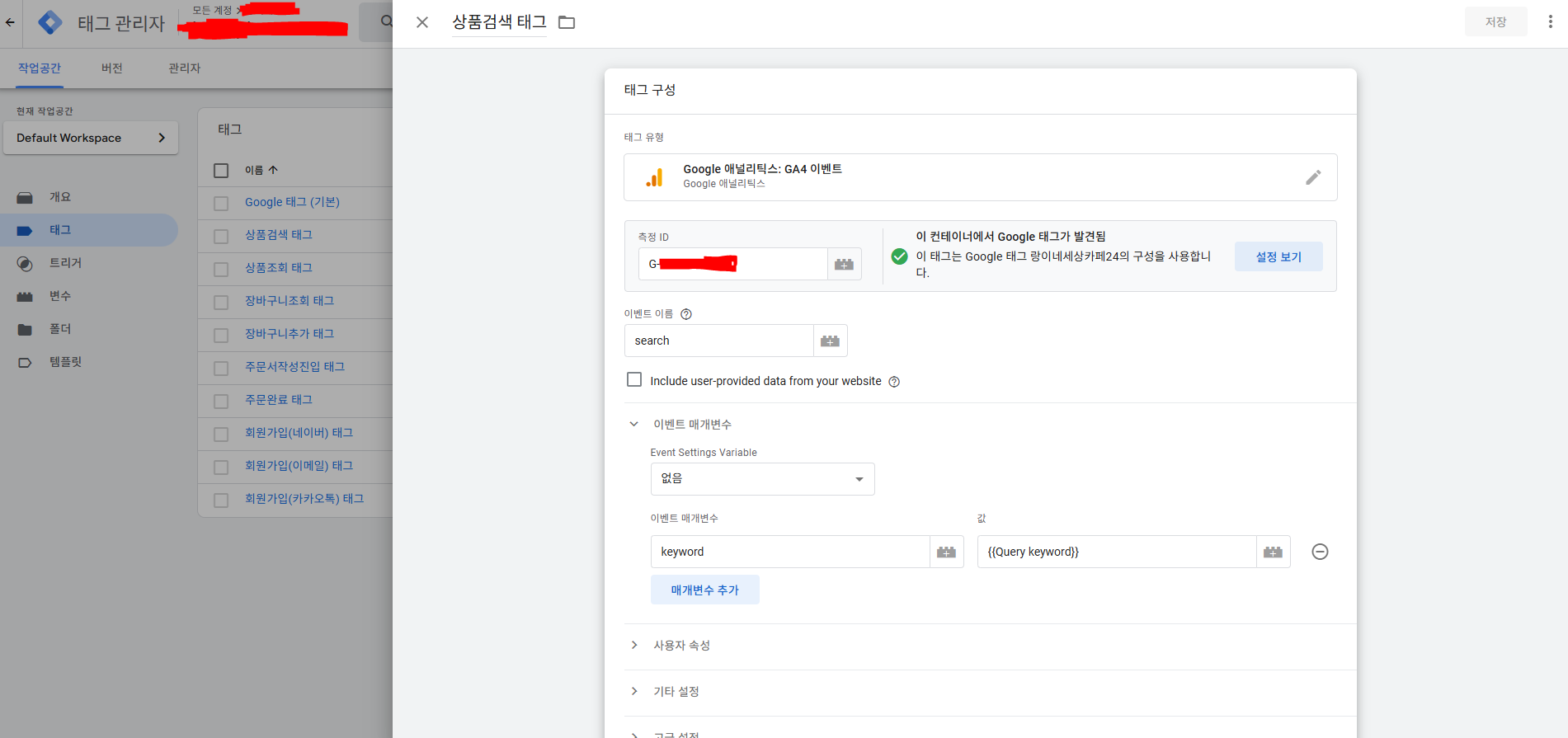The width and height of the screenshot is (1568, 738).
Task: Insert variable for keyword parameter name
Action: pyautogui.click(x=946, y=552)
